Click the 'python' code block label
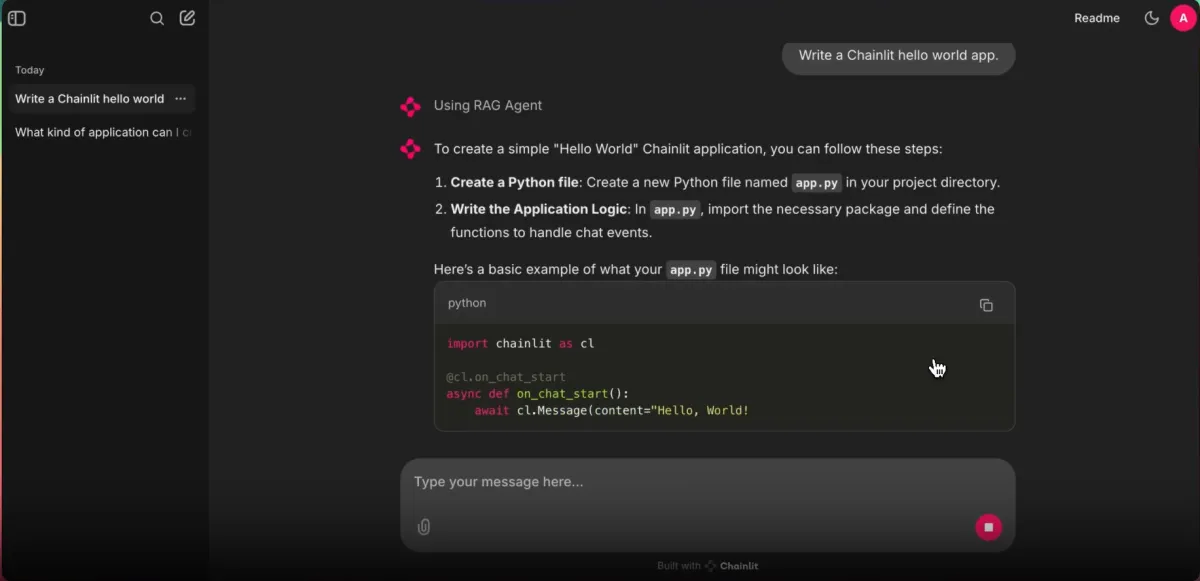The width and height of the screenshot is (1200, 581). tap(467, 303)
